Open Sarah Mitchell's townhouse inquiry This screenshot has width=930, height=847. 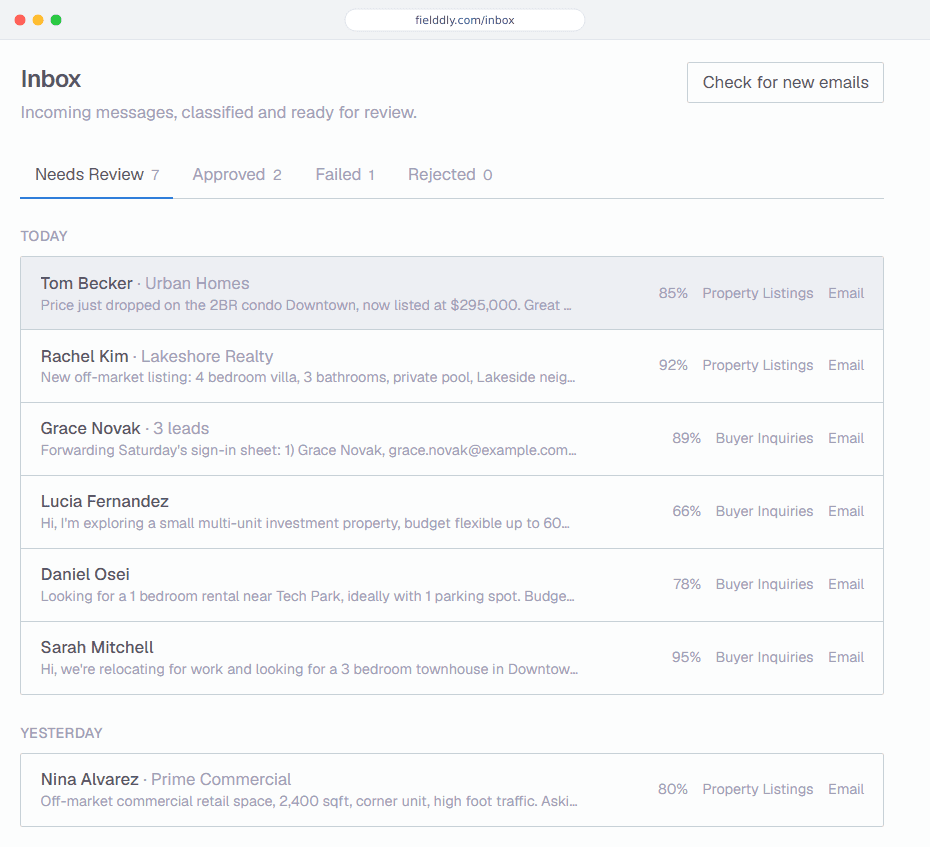click(x=452, y=658)
